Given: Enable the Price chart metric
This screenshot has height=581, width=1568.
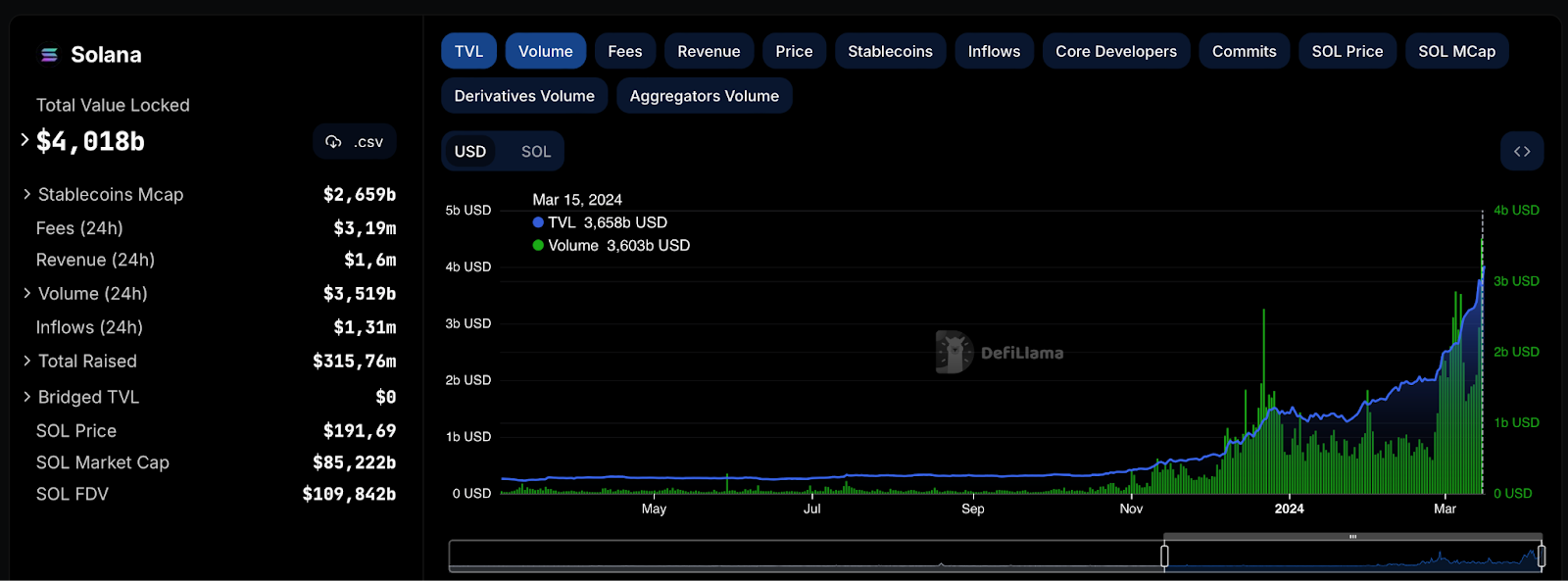Looking at the screenshot, I should tap(794, 51).
